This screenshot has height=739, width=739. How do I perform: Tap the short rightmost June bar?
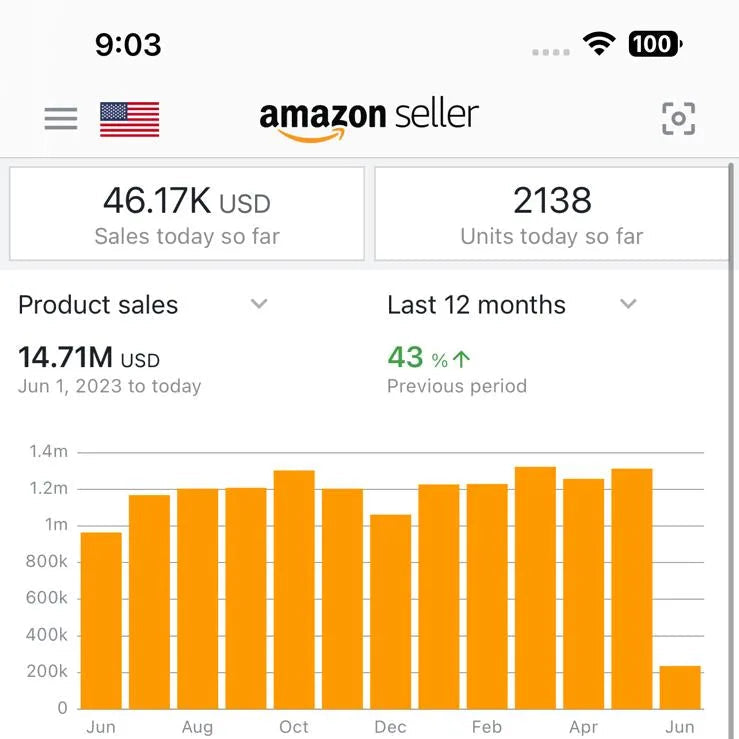[680, 688]
